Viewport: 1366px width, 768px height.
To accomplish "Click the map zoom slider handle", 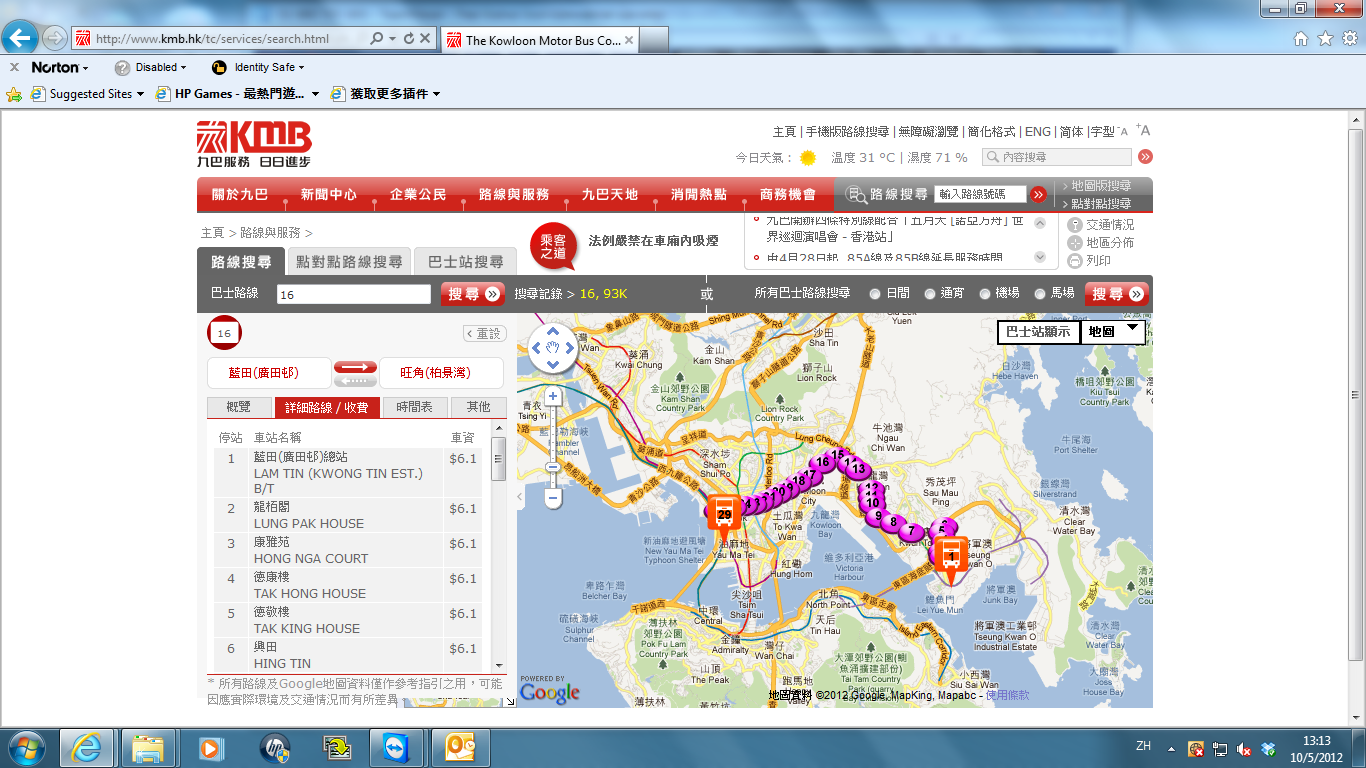I will click(553, 467).
